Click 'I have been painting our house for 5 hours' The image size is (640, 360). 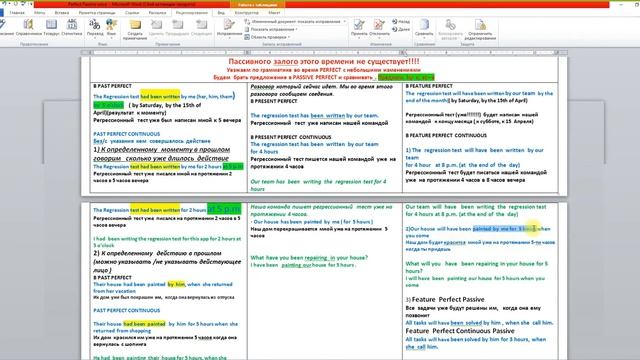coord(302,265)
